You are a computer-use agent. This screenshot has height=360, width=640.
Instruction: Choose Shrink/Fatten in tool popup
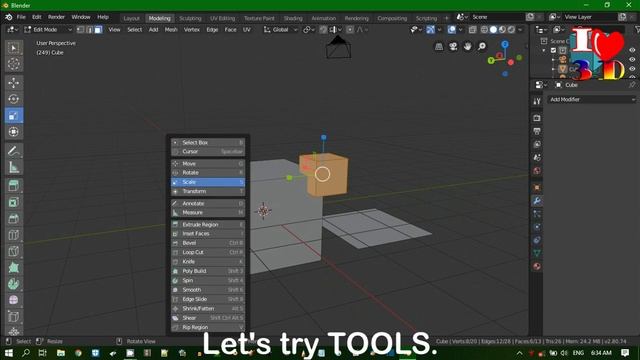coord(208,309)
